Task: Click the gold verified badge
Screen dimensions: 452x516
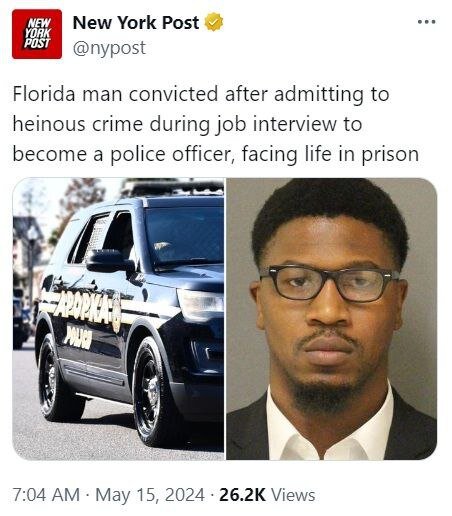Action: pos(214,22)
